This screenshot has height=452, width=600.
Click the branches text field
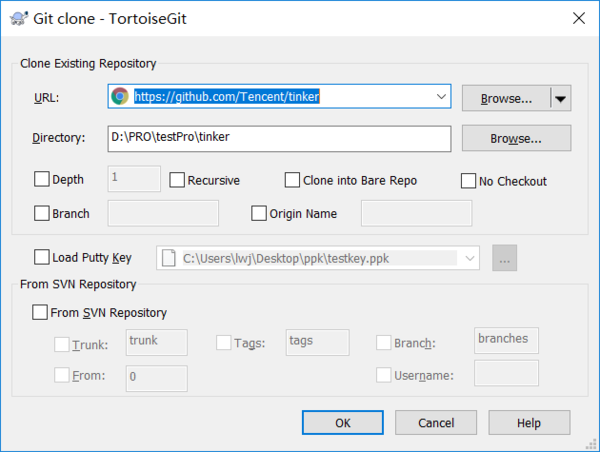coord(506,340)
